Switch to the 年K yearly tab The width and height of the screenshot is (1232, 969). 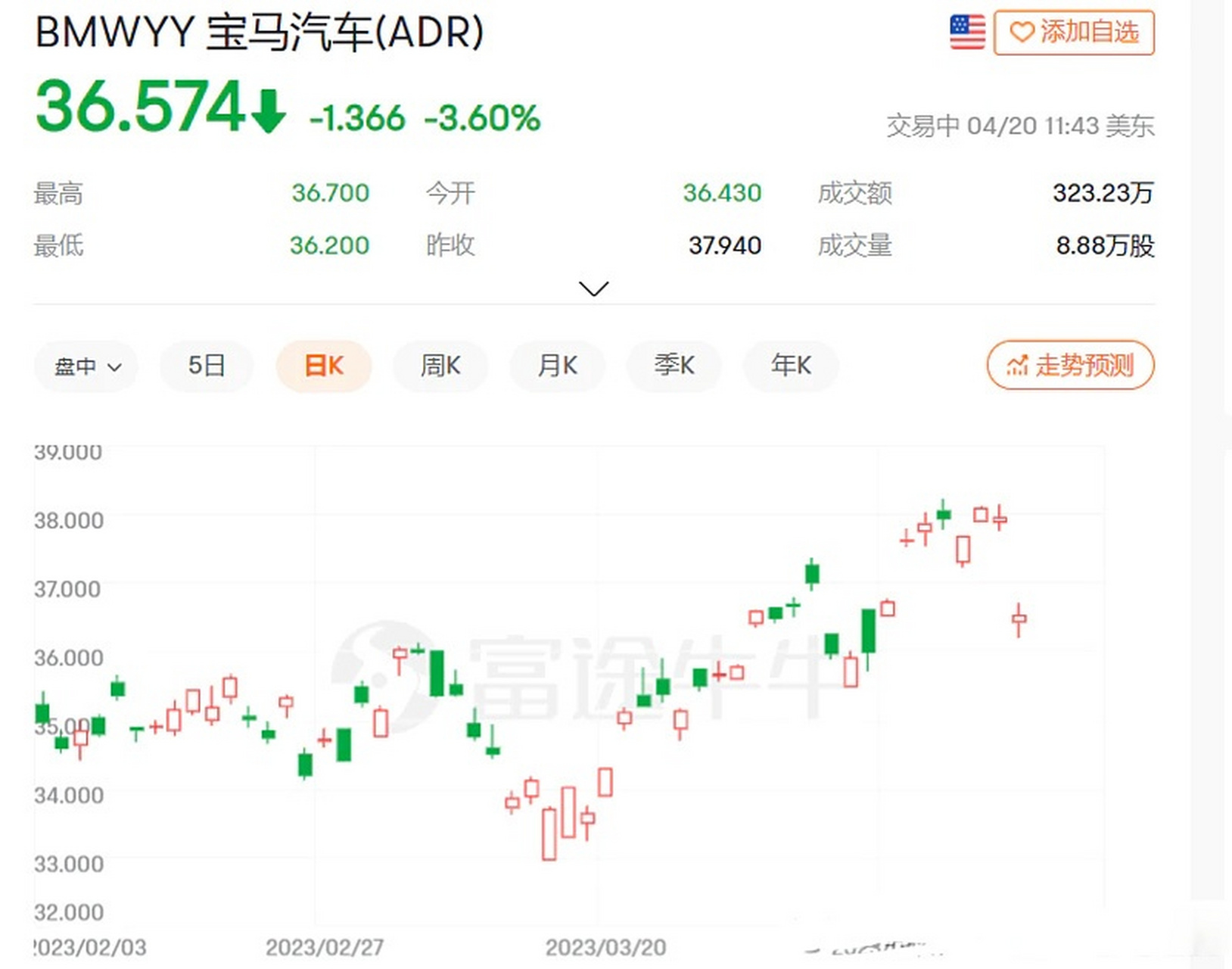pyautogui.click(x=791, y=366)
